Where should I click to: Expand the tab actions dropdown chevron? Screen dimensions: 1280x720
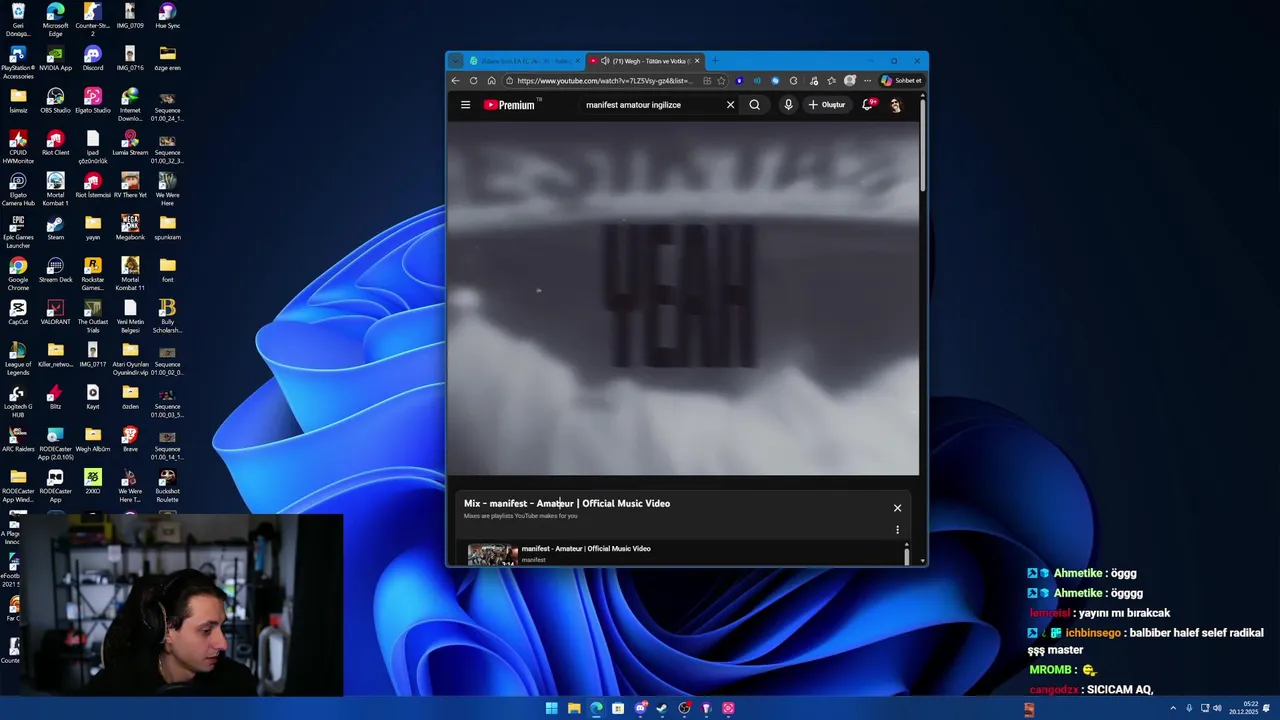(455, 61)
